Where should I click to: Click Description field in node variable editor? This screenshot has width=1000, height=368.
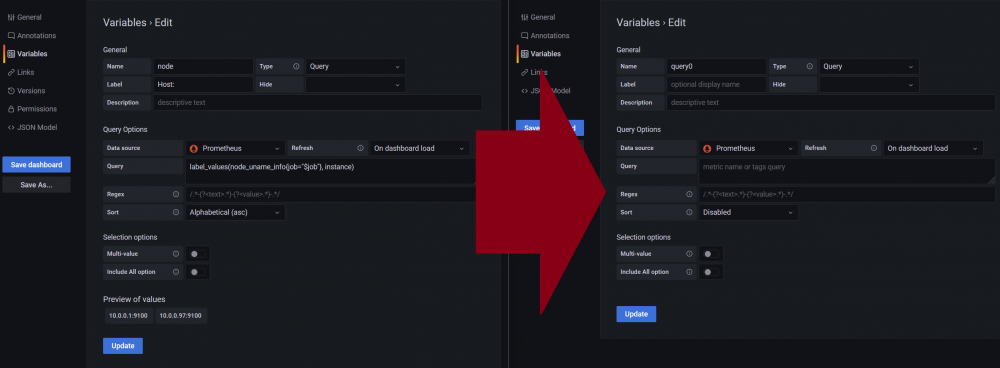click(x=318, y=103)
